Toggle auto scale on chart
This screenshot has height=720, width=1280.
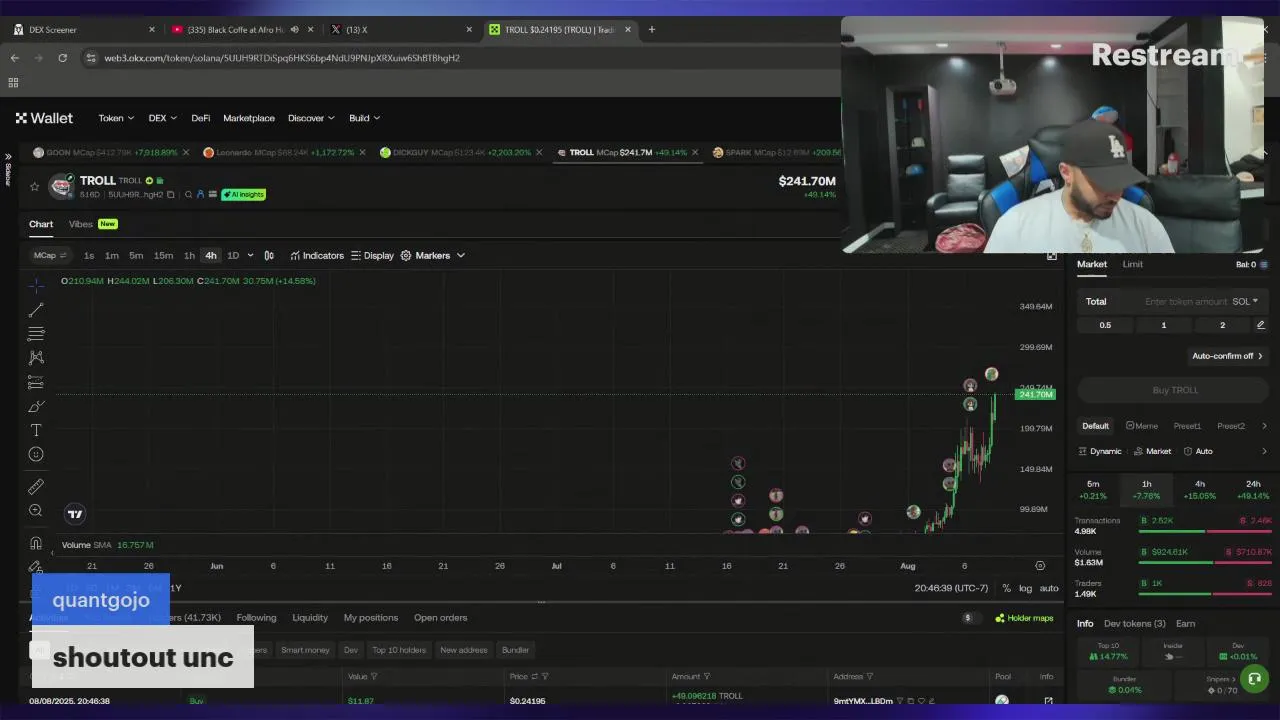pyautogui.click(x=1049, y=588)
